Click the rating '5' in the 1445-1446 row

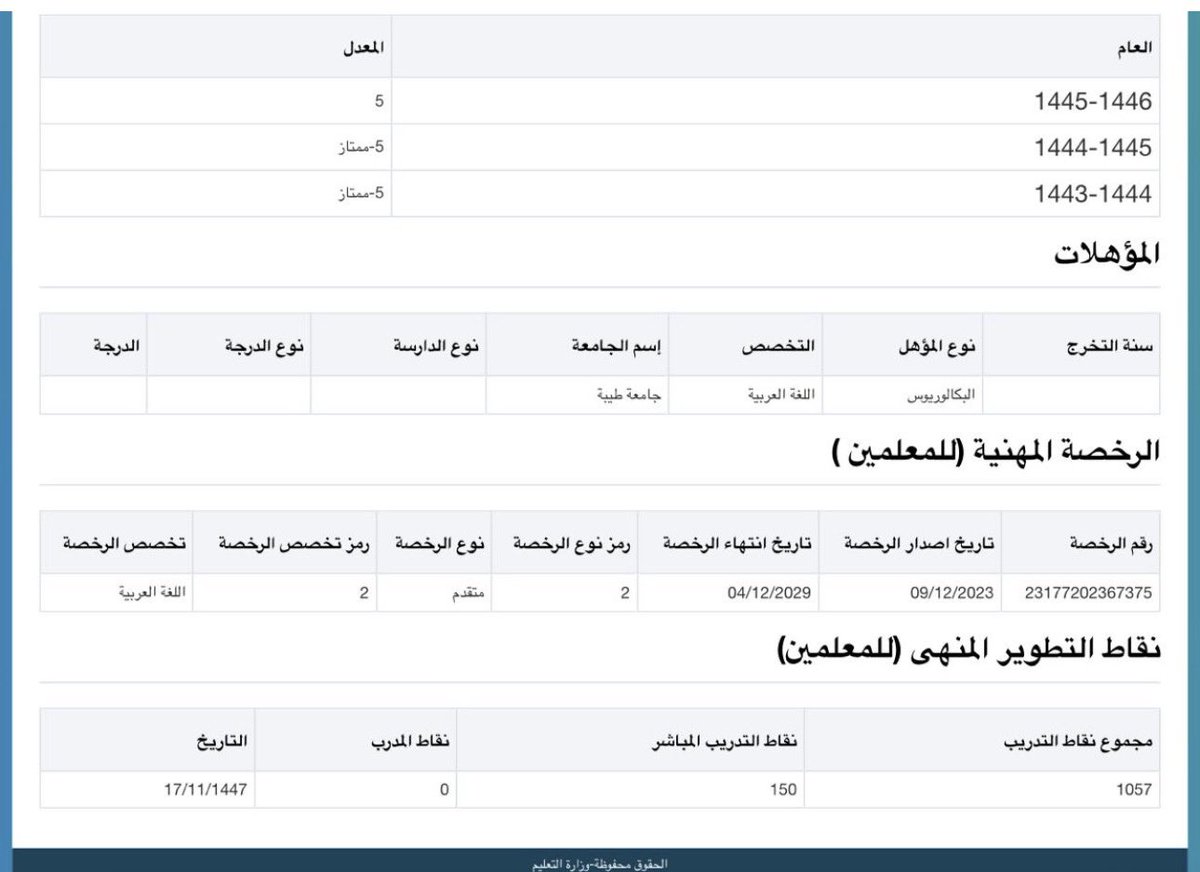coord(379,101)
